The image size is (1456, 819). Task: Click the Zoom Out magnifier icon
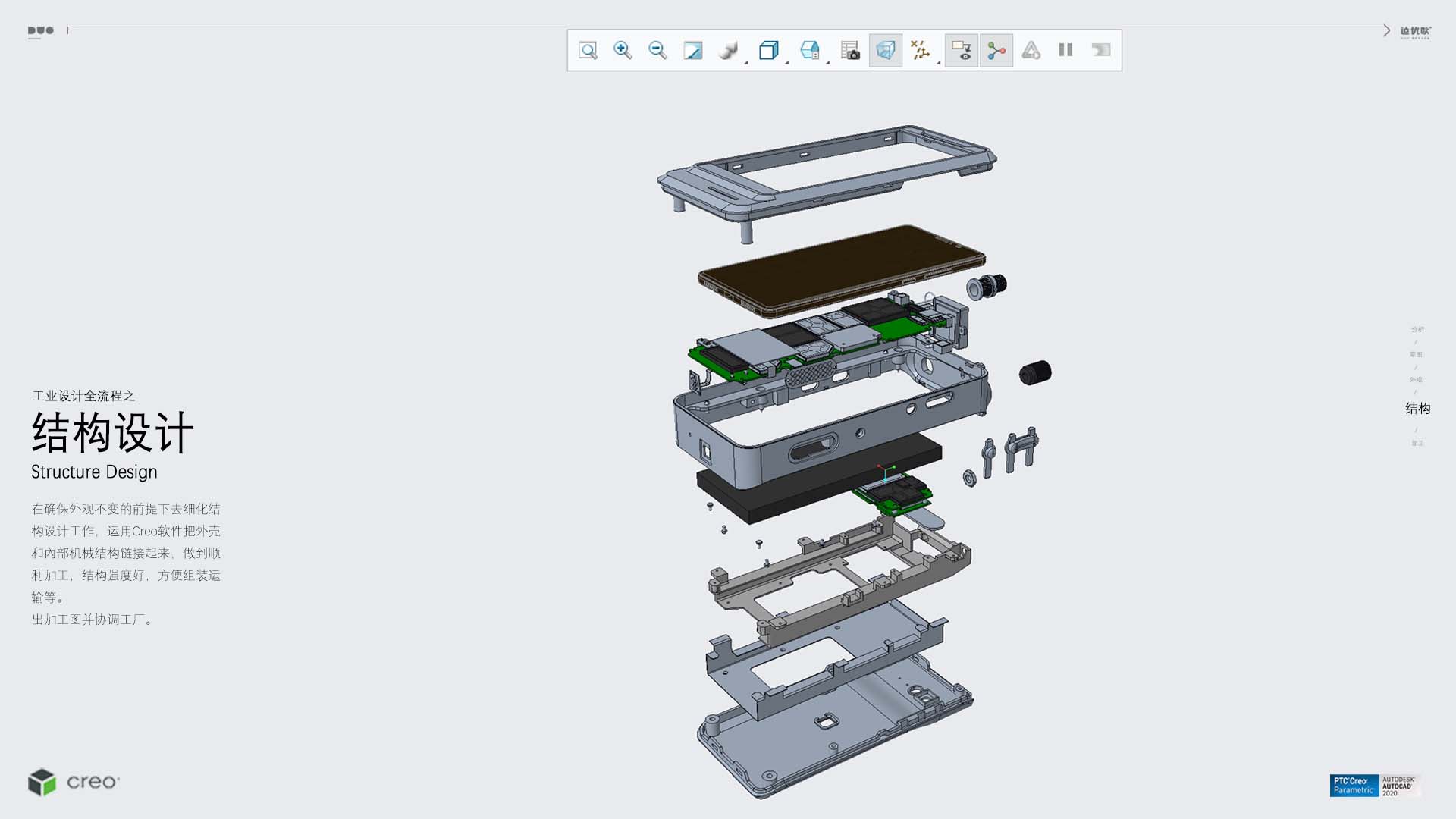(x=657, y=51)
